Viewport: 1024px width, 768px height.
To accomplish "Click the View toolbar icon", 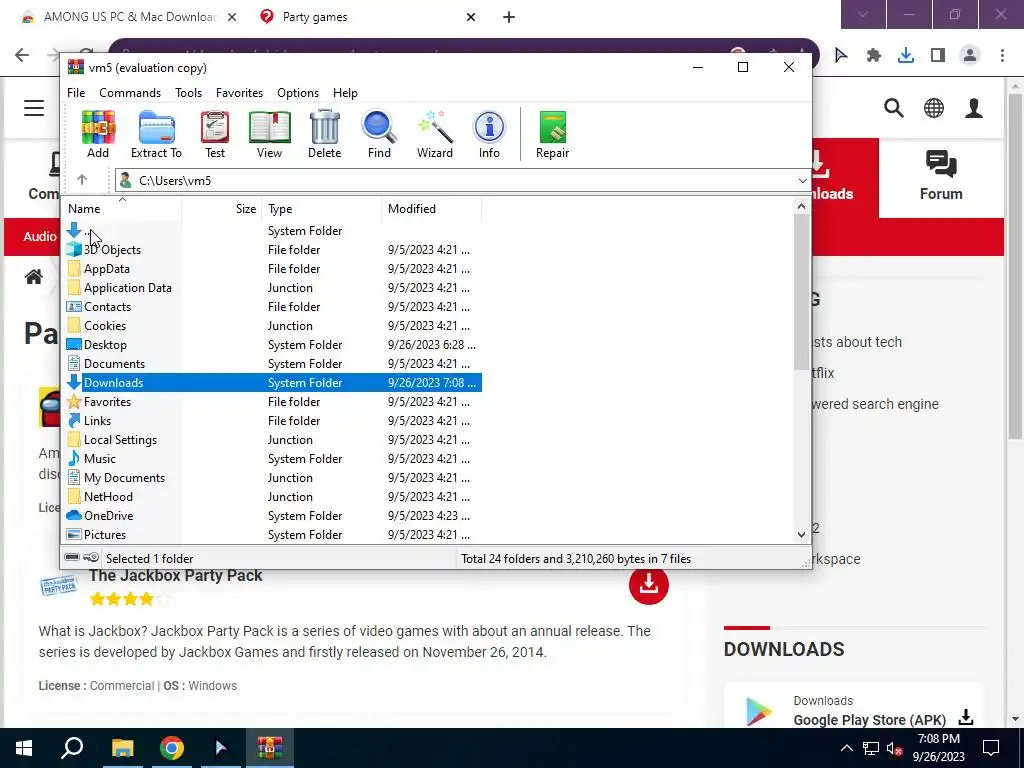I will 269,135.
